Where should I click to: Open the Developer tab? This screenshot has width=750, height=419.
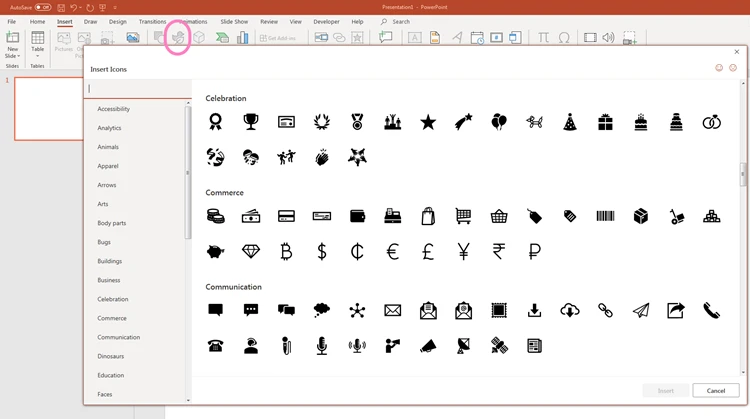point(326,22)
